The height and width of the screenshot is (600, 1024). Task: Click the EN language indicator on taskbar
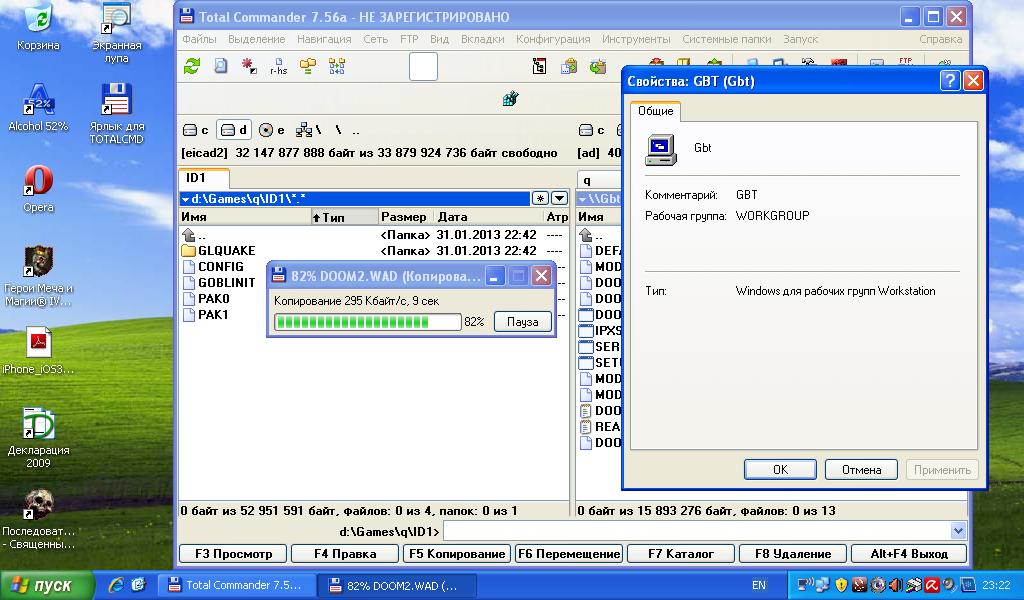pyautogui.click(x=759, y=585)
